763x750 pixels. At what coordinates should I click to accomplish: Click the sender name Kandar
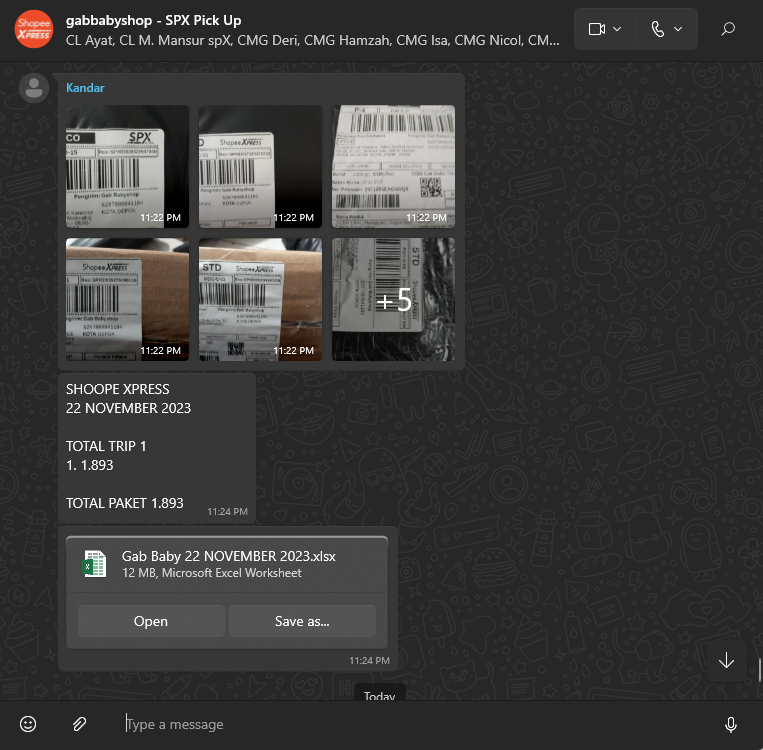[85, 88]
